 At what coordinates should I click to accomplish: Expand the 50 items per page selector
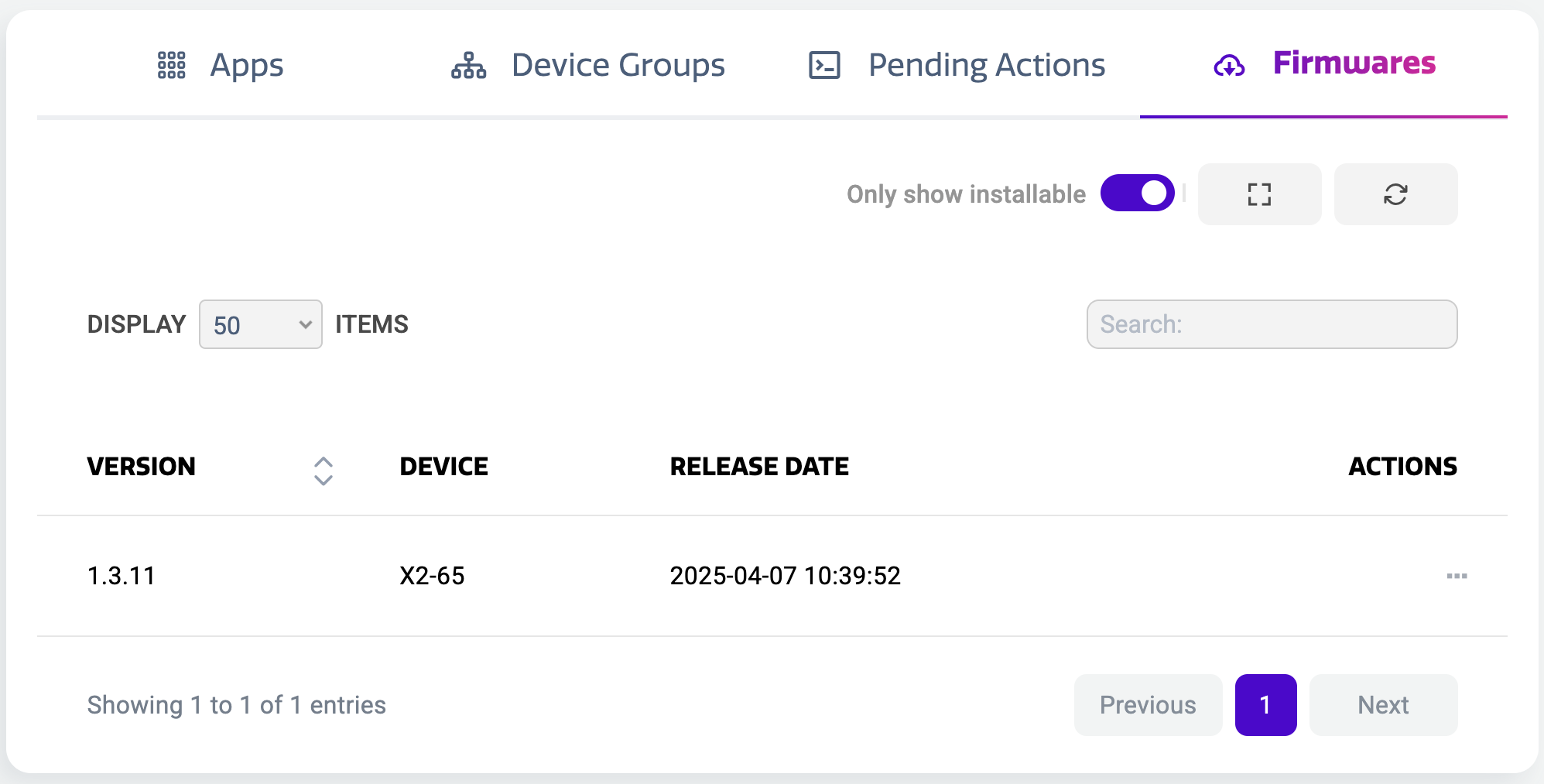point(260,324)
